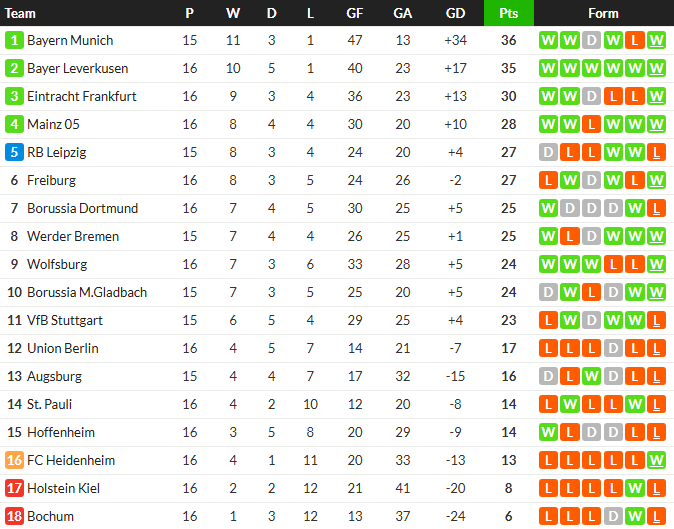The image size is (674, 529).
Task: Click the Form column header
Action: point(603,13)
